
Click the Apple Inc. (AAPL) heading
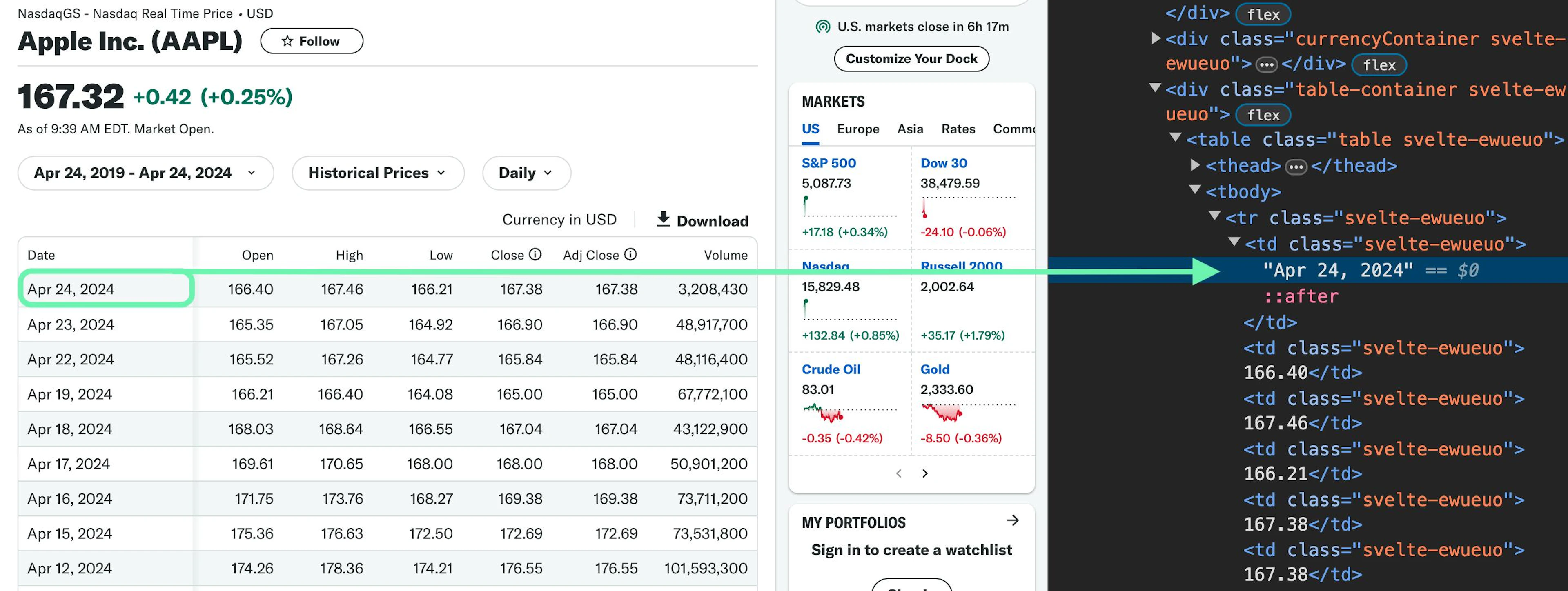click(x=130, y=41)
